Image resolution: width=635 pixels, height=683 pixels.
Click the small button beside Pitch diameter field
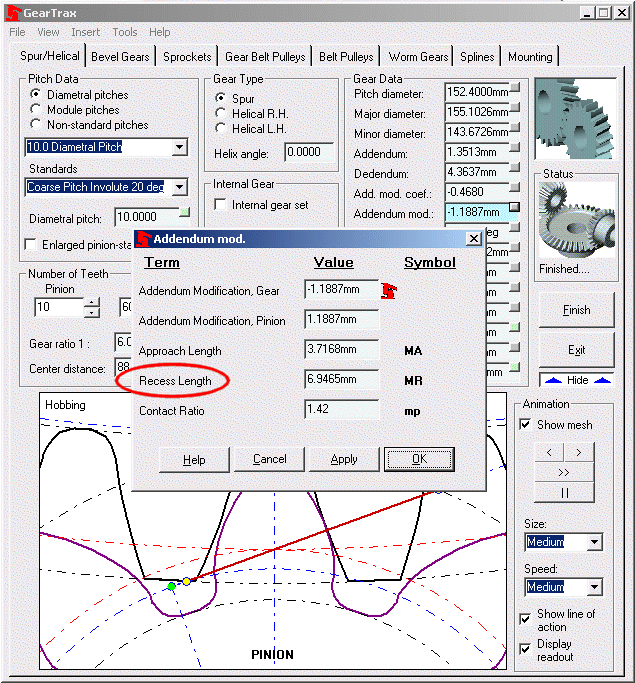[x=515, y=88]
